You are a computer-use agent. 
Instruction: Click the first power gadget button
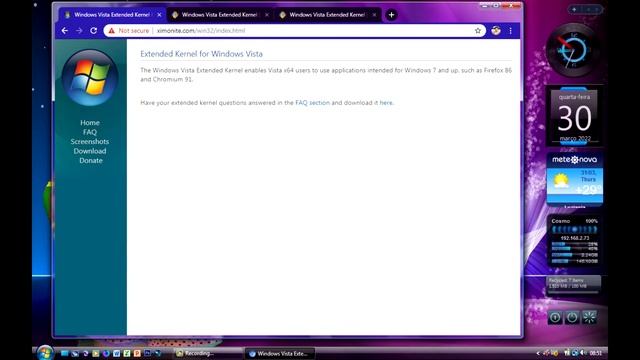tap(555, 317)
